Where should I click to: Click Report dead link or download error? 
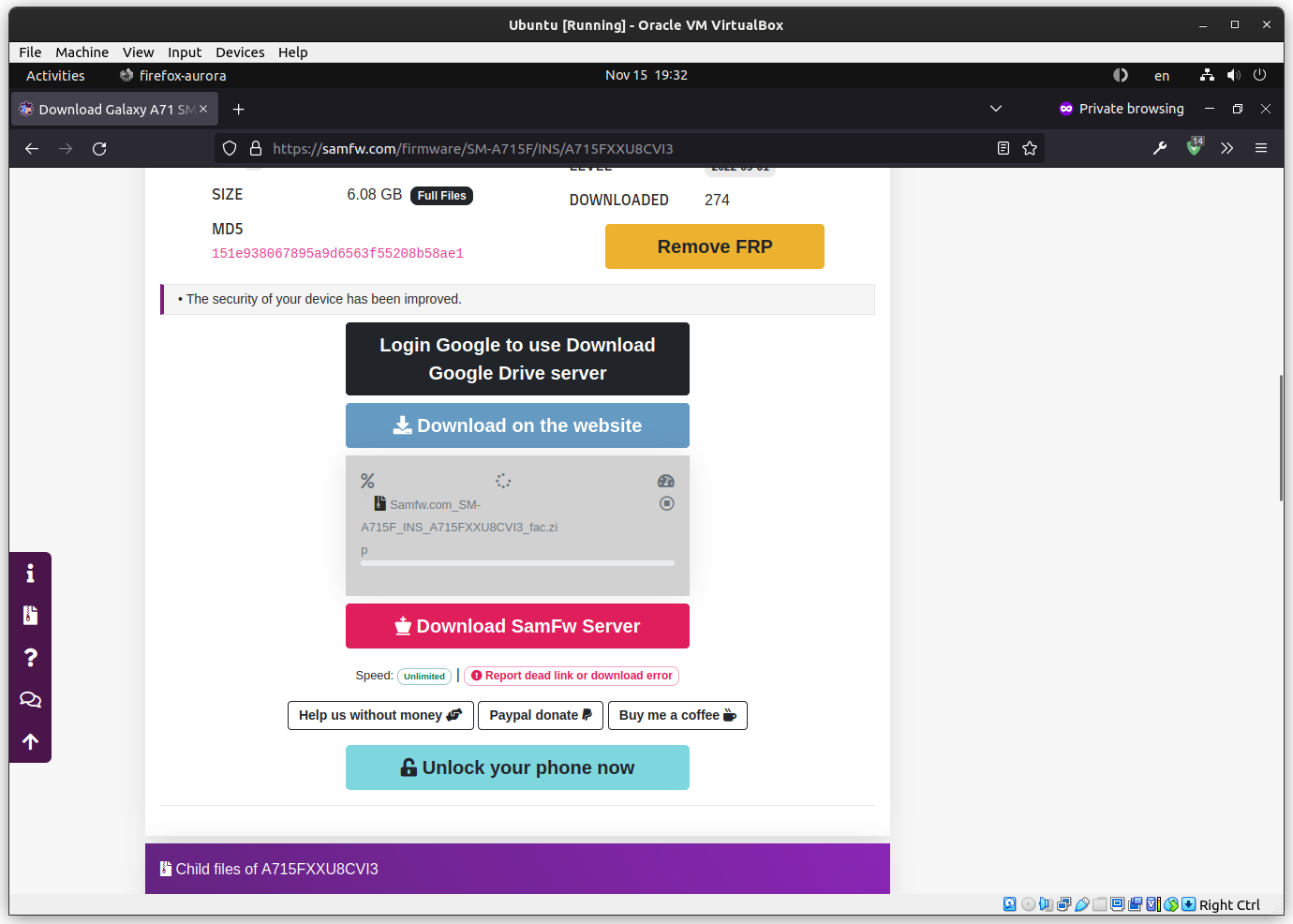[x=572, y=676]
